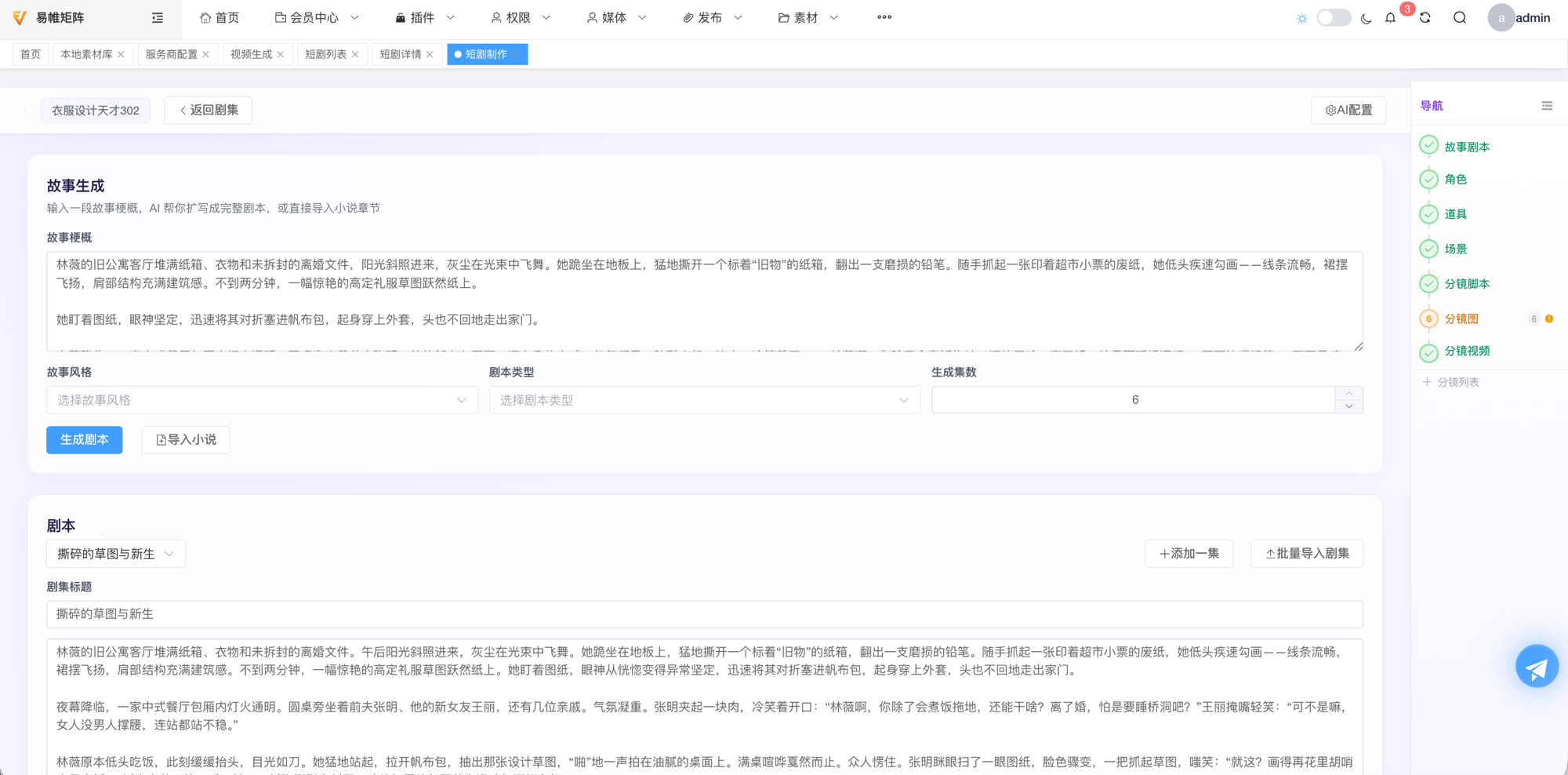Click the 衣服设计天才302 project tag

96,111
